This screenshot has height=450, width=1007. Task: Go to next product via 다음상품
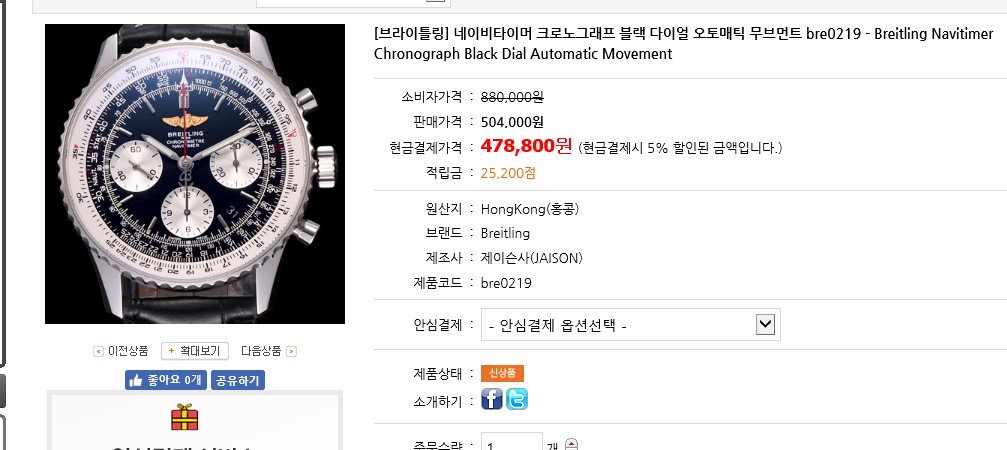point(261,351)
